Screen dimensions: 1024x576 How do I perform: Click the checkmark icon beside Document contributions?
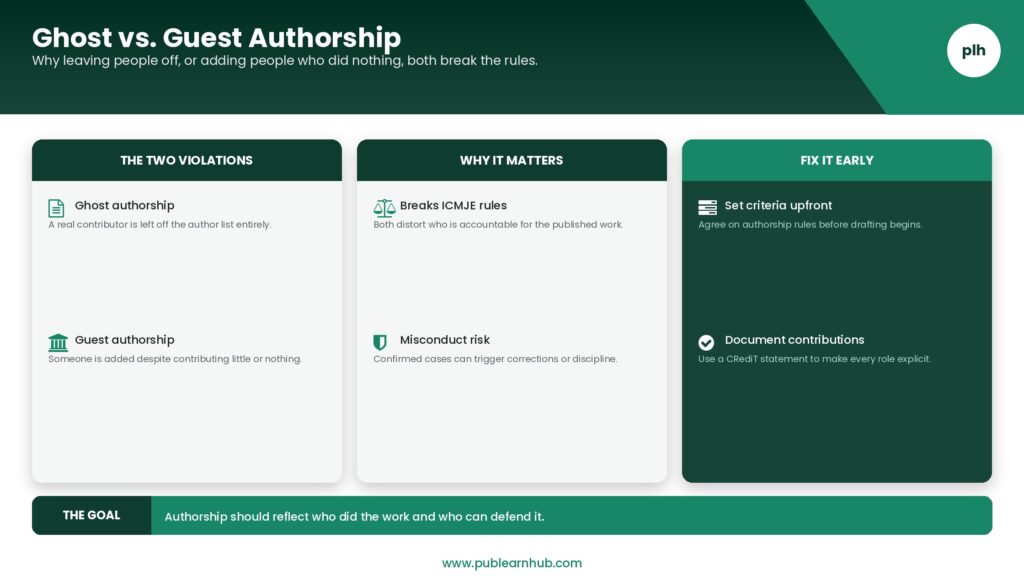706,342
